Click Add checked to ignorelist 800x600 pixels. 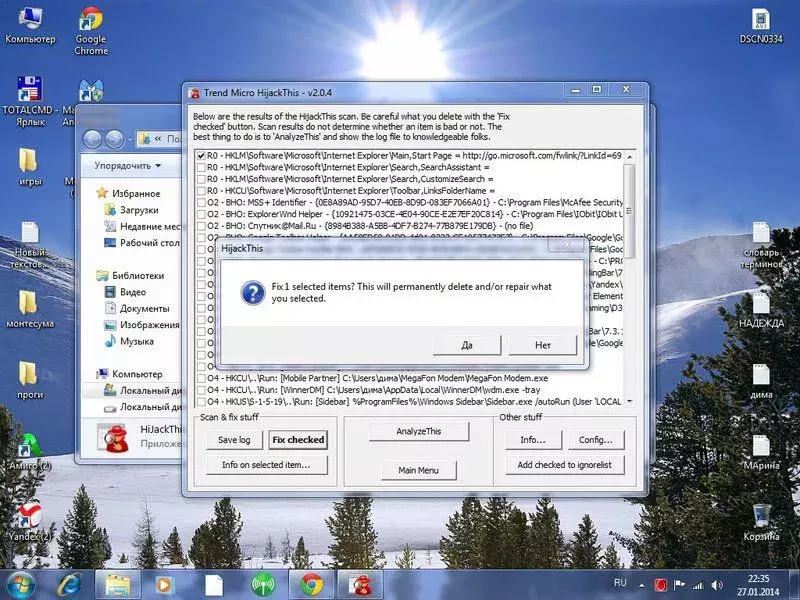(x=565, y=465)
